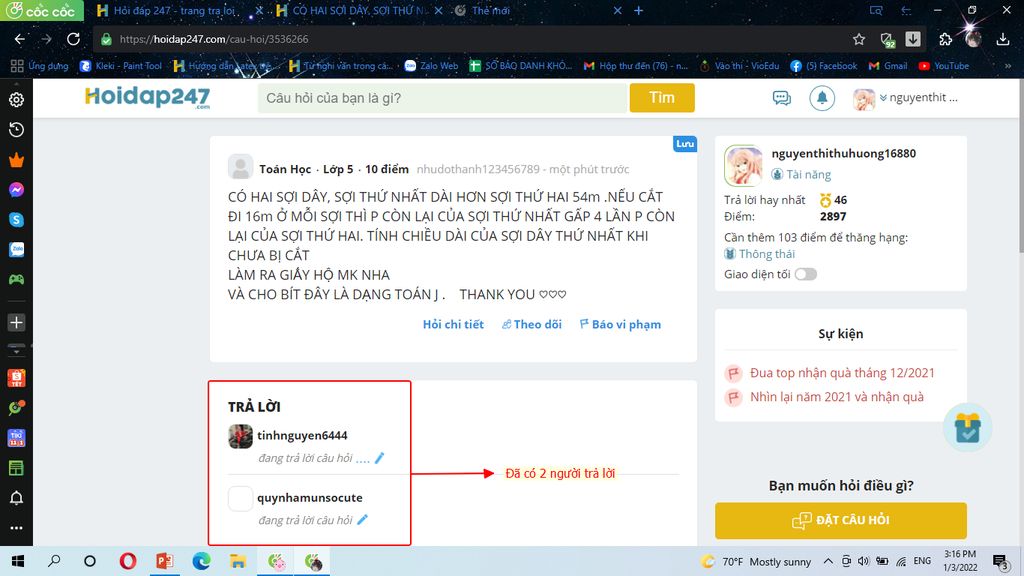
Task: Open Messenger from the browser sidebar
Action: point(16,190)
